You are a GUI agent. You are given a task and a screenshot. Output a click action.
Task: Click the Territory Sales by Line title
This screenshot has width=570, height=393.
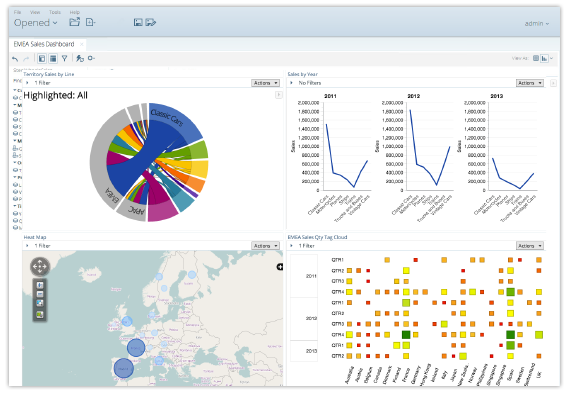[x=49, y=74]
